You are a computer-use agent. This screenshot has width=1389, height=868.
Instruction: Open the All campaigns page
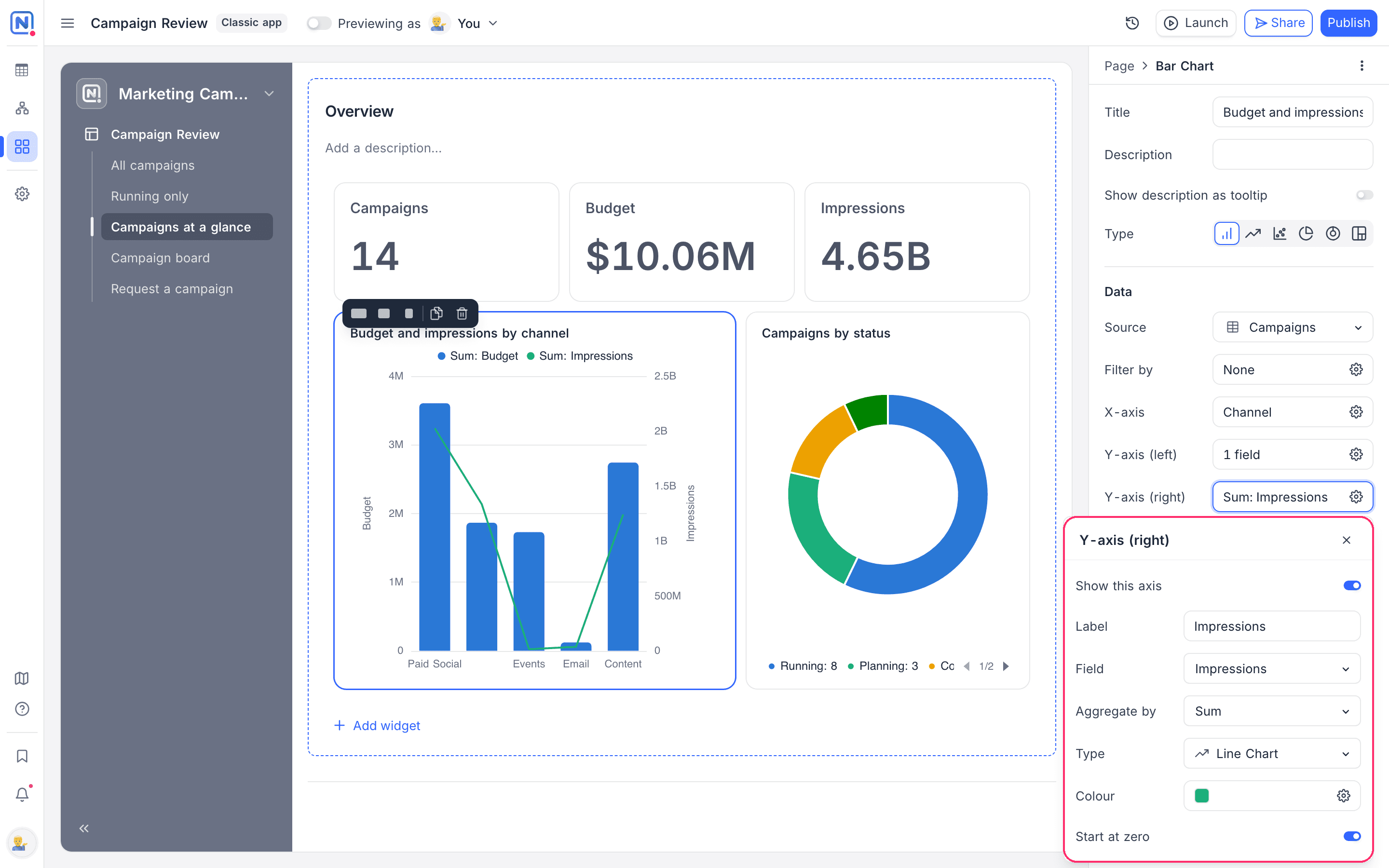tap(153, 165)
